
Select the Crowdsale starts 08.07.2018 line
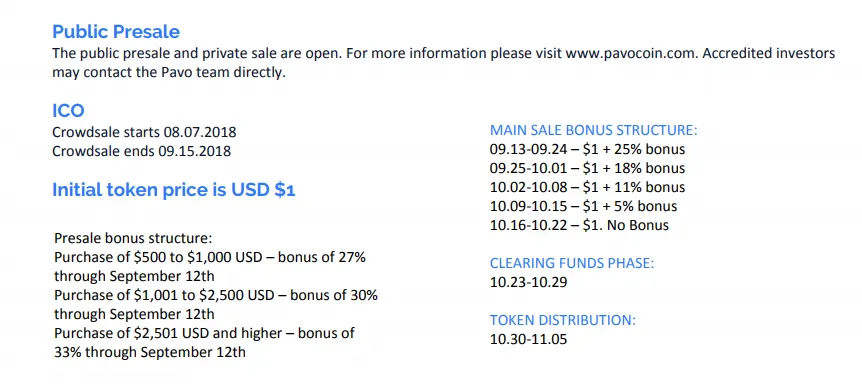click(144, 133)
